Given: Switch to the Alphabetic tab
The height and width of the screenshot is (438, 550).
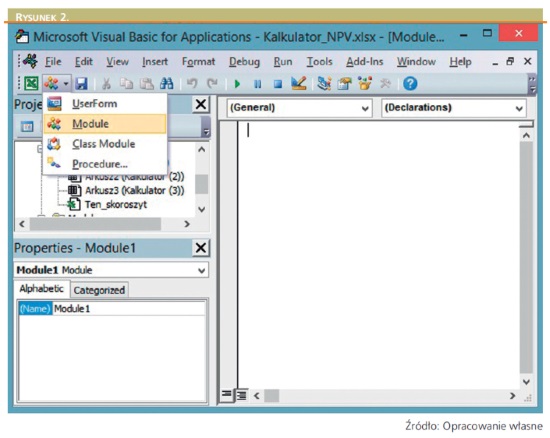Looking at the screenshot, I should click(42, 289).
